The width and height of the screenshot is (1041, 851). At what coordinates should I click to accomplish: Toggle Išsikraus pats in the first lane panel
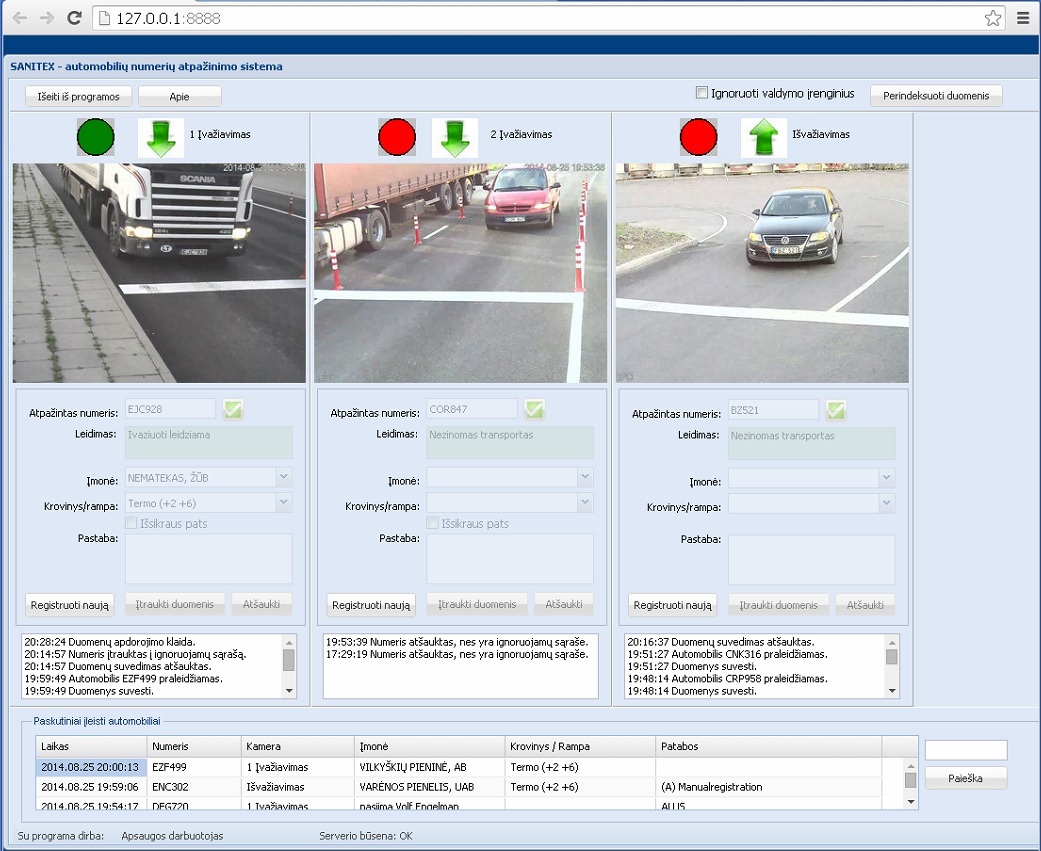[x=129, y=523]
